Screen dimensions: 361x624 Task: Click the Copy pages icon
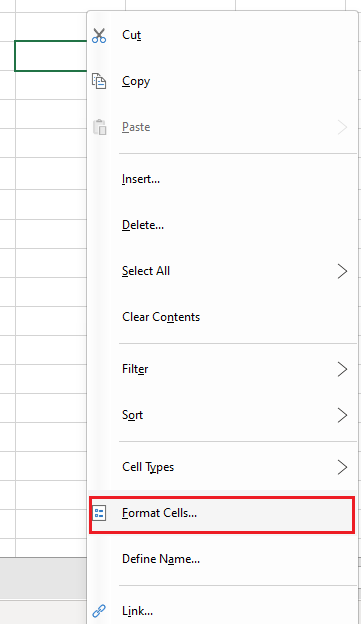pos(99,81)
